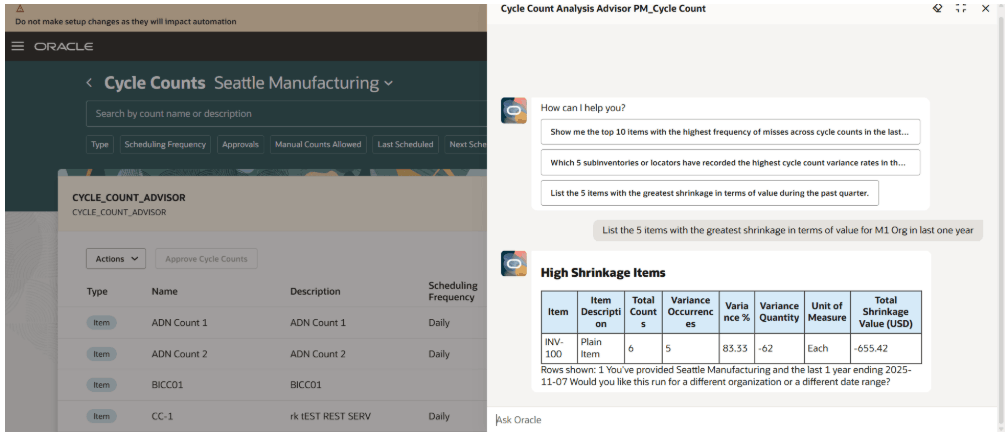
Task: Click the advisor avatar beside High Shrinkage Items
Action: point(514,264)
